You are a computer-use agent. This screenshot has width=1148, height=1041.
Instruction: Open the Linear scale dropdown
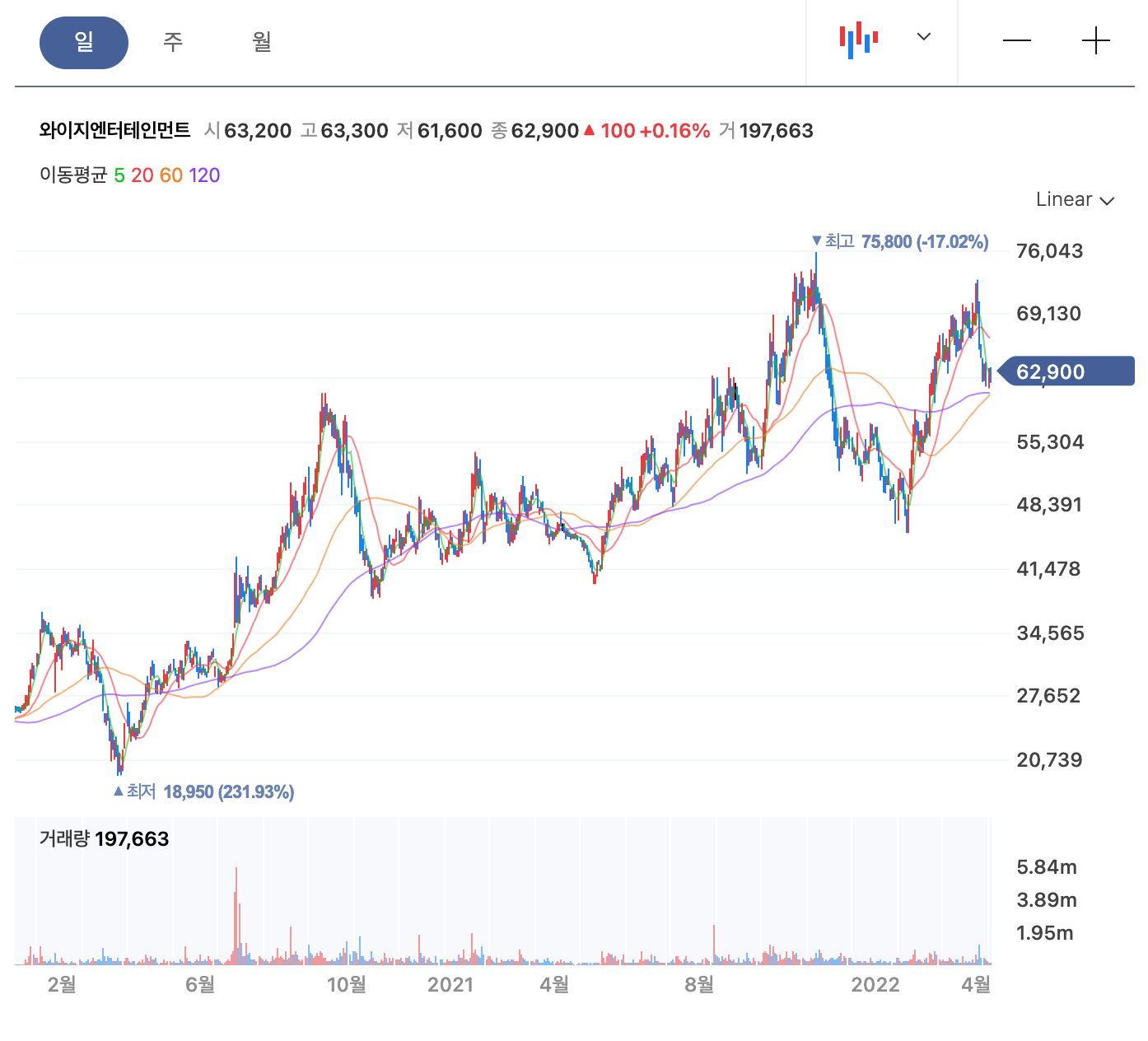pos(1075,199)
